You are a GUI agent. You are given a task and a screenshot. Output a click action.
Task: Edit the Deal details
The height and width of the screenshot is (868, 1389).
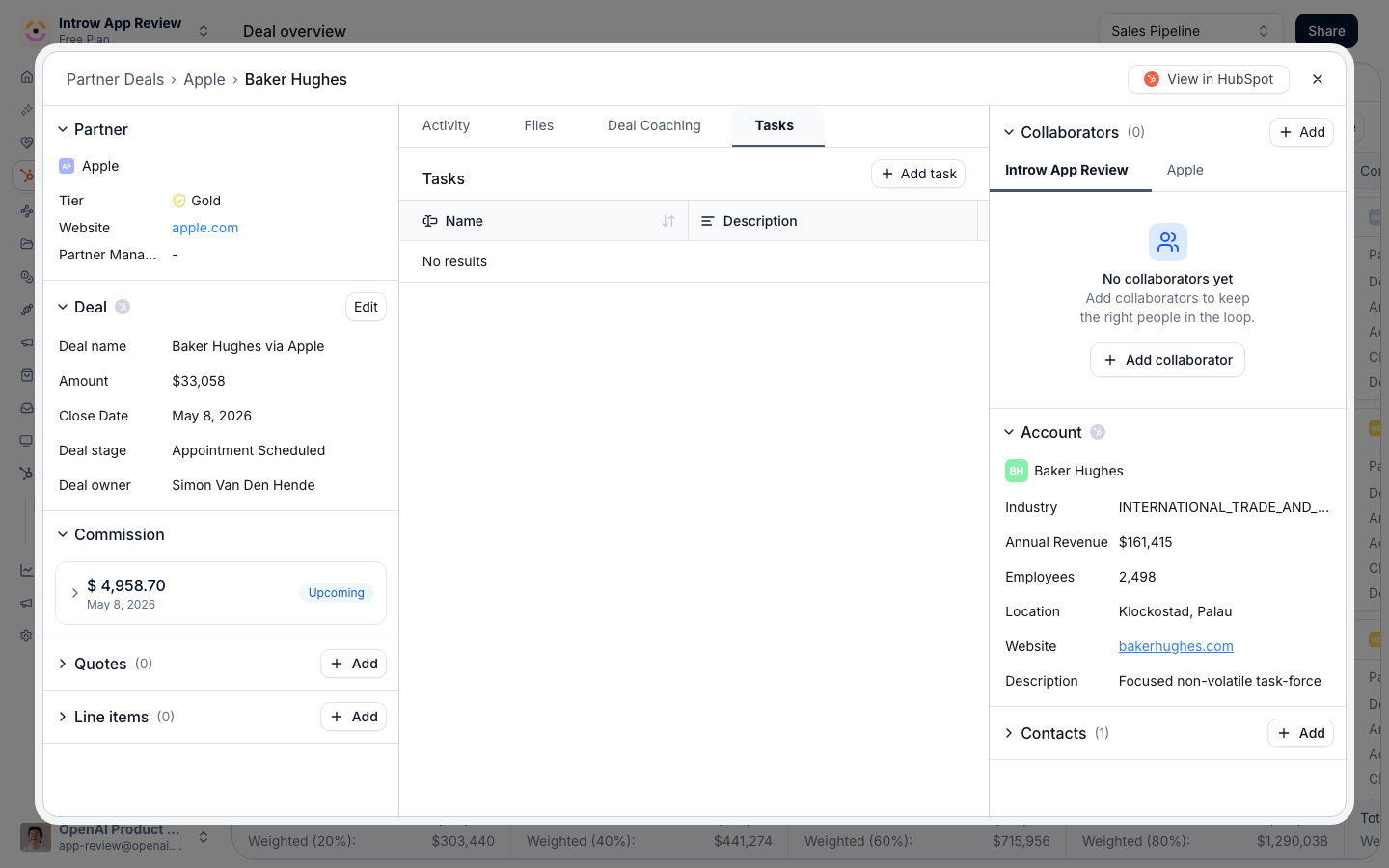(x=366, y=307)
